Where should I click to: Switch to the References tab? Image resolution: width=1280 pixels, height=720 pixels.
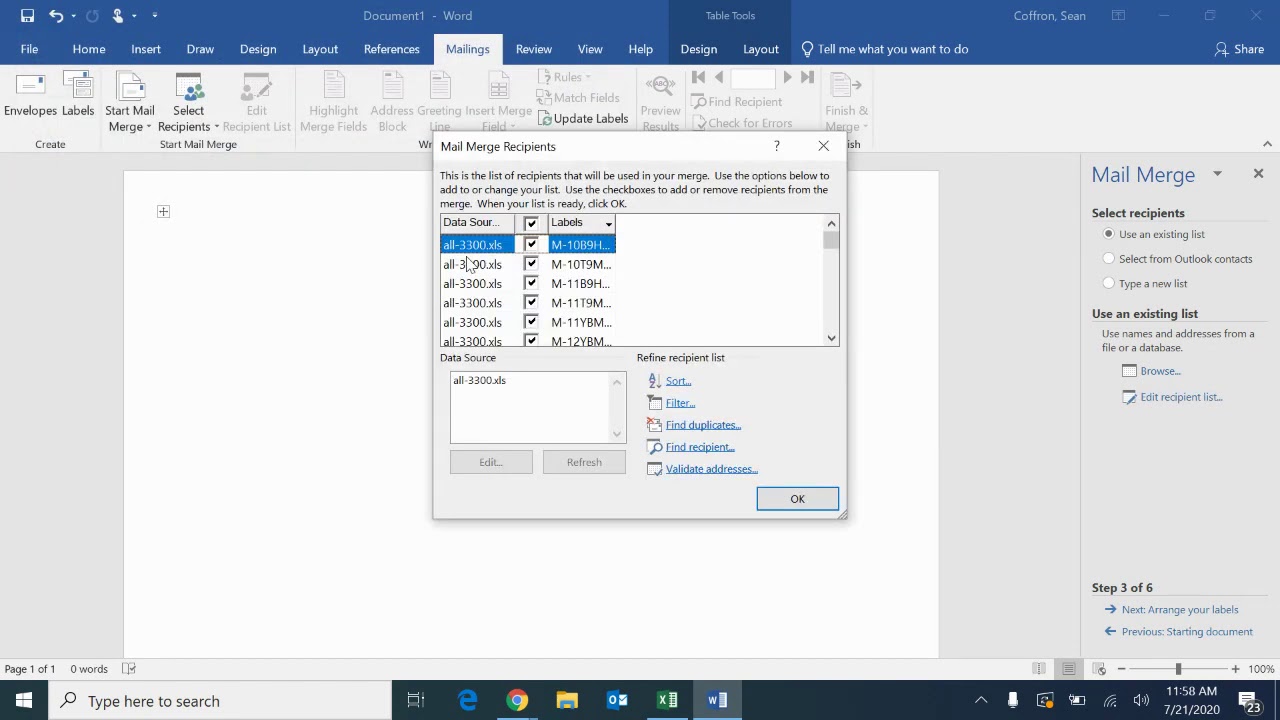(391, 49)
